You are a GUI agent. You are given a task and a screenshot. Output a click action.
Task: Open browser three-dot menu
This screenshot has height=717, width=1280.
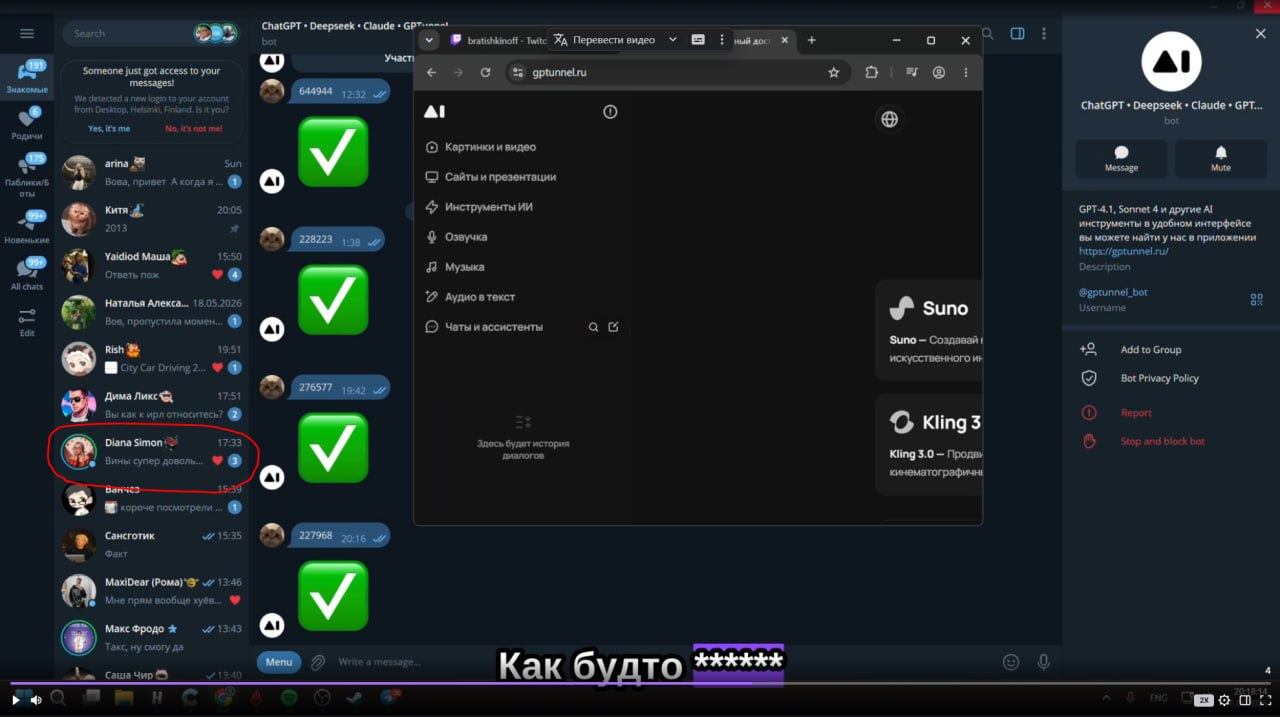[x=966, y=73]
